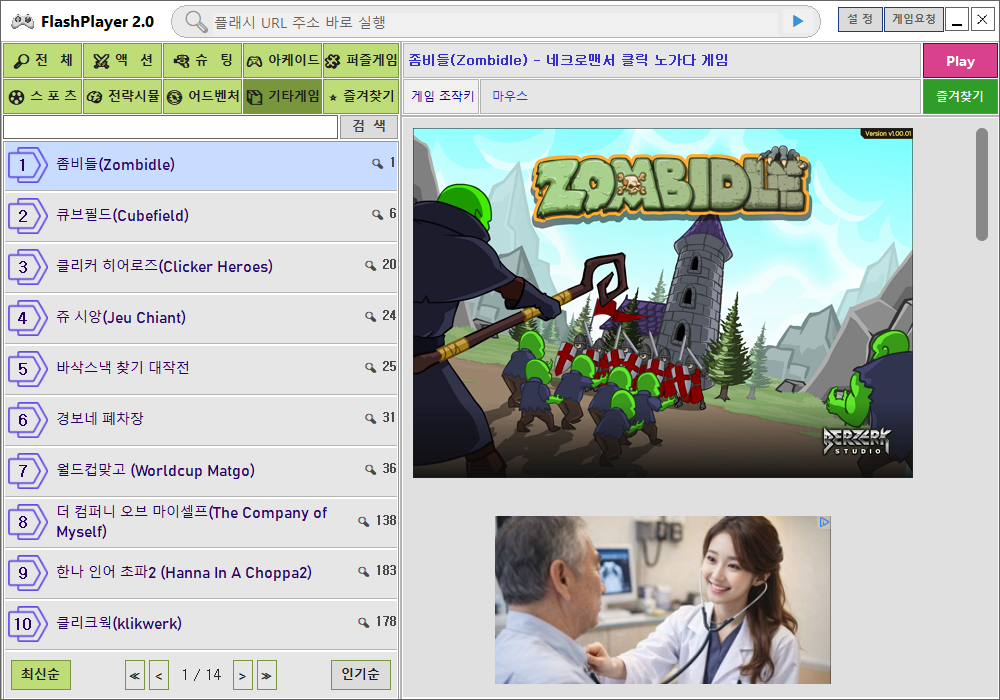This screenshot has height=700, width=1000.
Task: Click the 검색 search button
Action: pyautogui.click(x=369, y=126)
